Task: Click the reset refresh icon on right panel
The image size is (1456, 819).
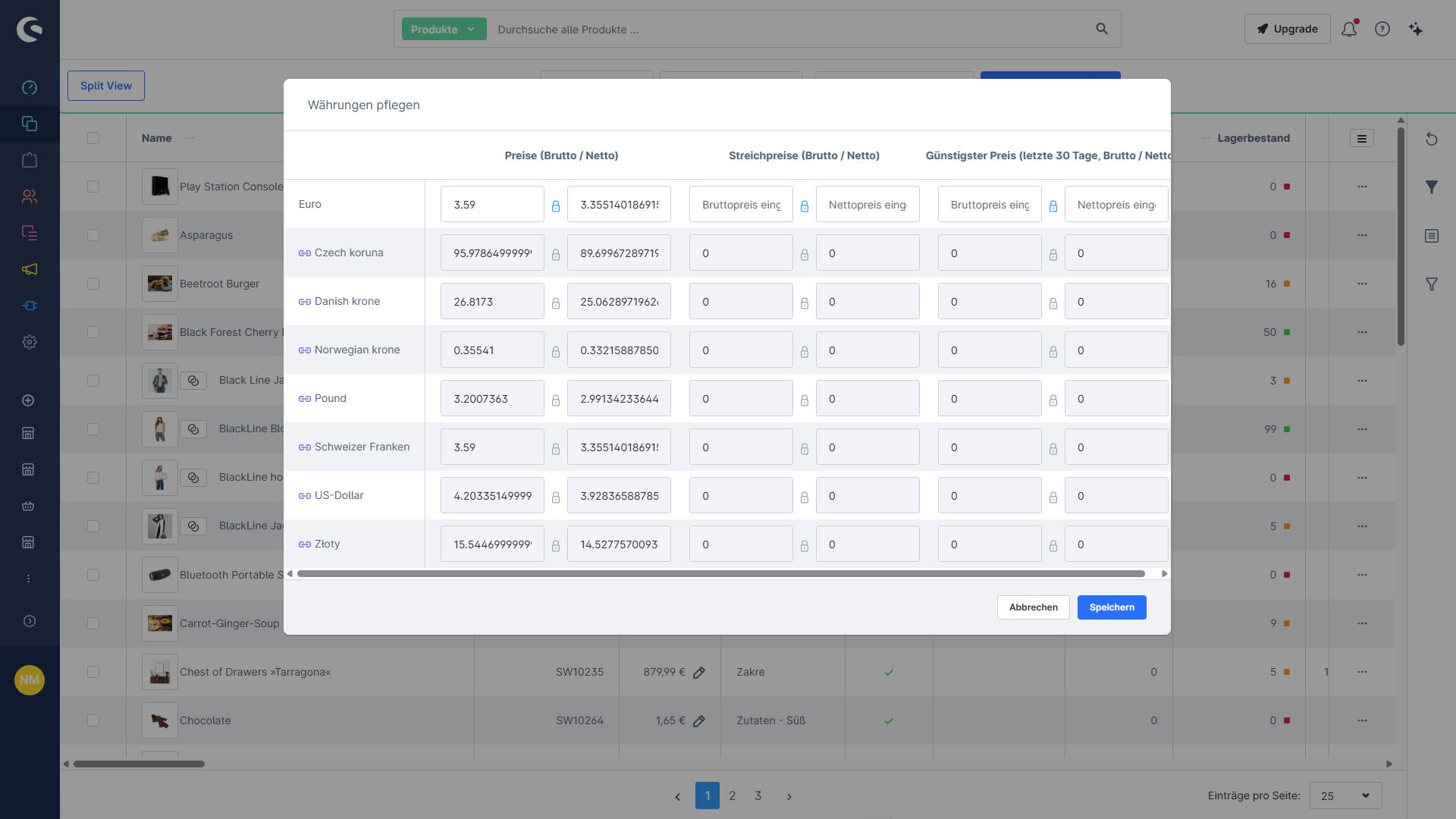Action: tap(1432, 139)
